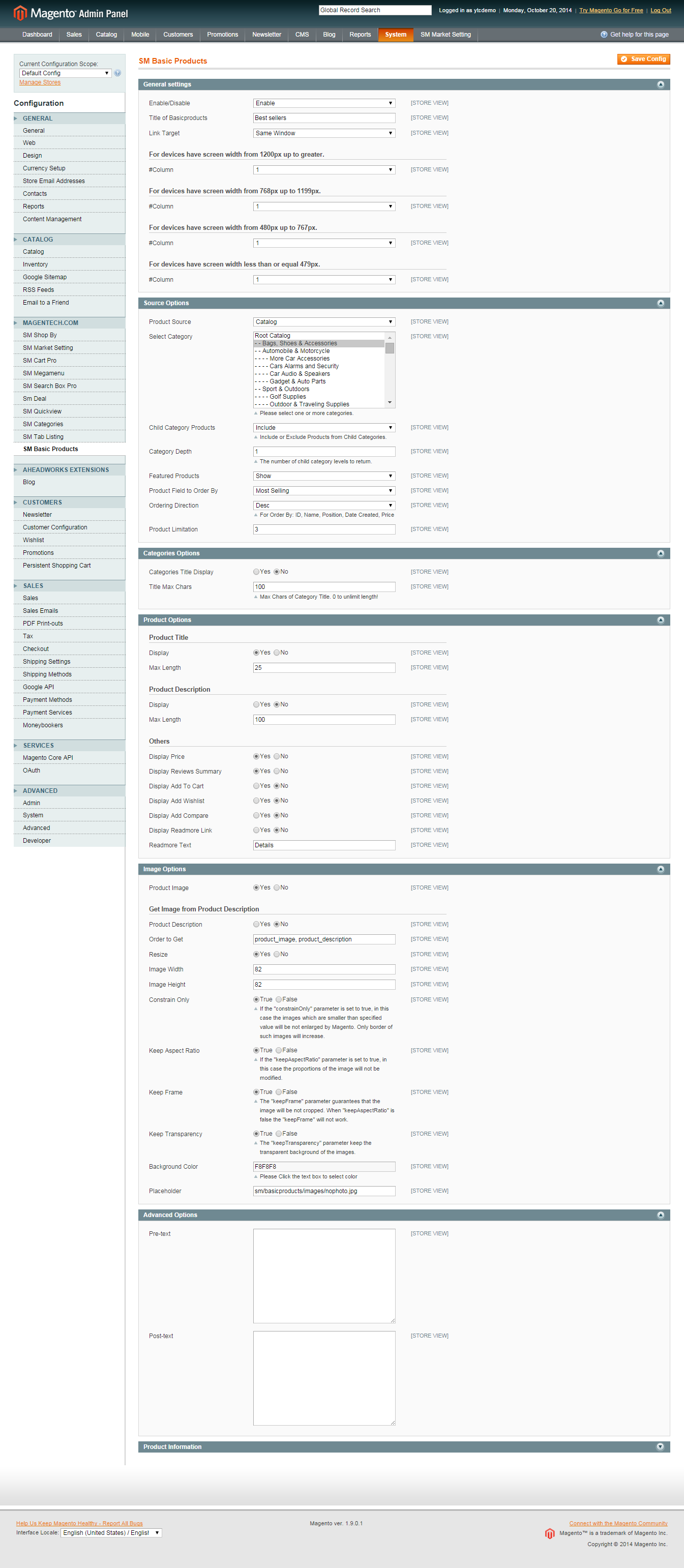Click the Title of Basicproducts field
684x1568 pixels.
324,118
